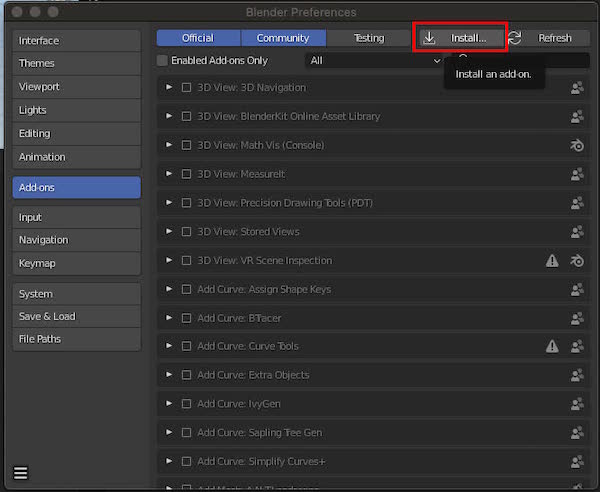Viewport: 600px width, 492px height.
Task: Expand the BlenderKit add-on details
Action: pos(169,116)
